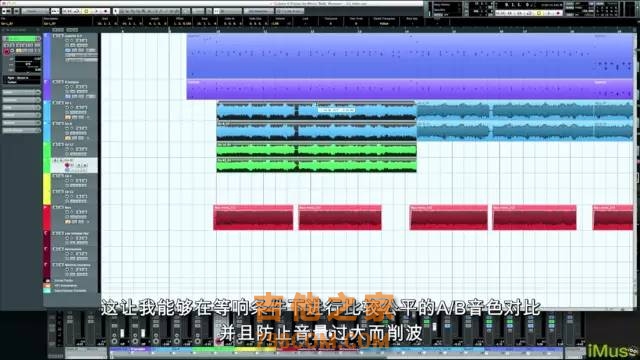Image resolution: width=640 pixels, height=360 pixels.
Task: Select the purple MIDI part on second track
Action: point(410,89)
